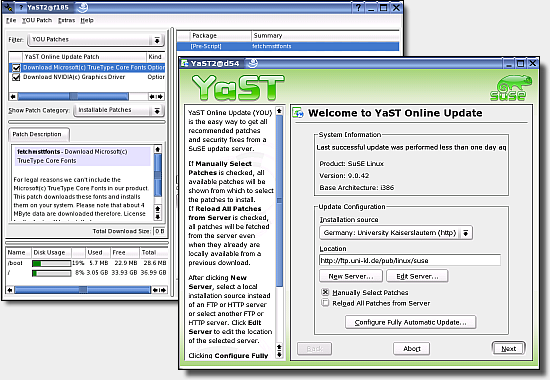550x380 pixels.
Task: Click the New Server... button
Action: (x=351, y=276)
